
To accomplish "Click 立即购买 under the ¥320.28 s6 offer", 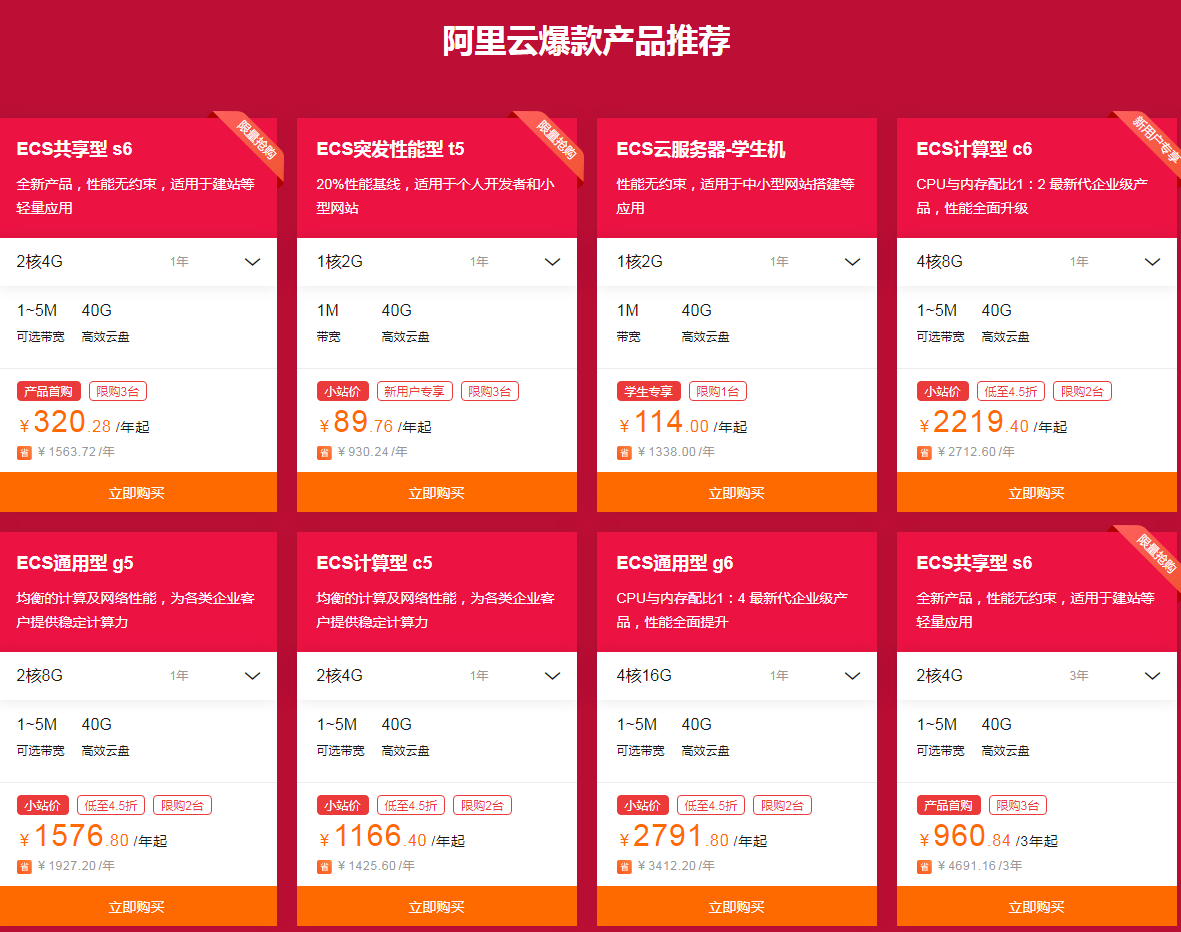I will [139, 493].
